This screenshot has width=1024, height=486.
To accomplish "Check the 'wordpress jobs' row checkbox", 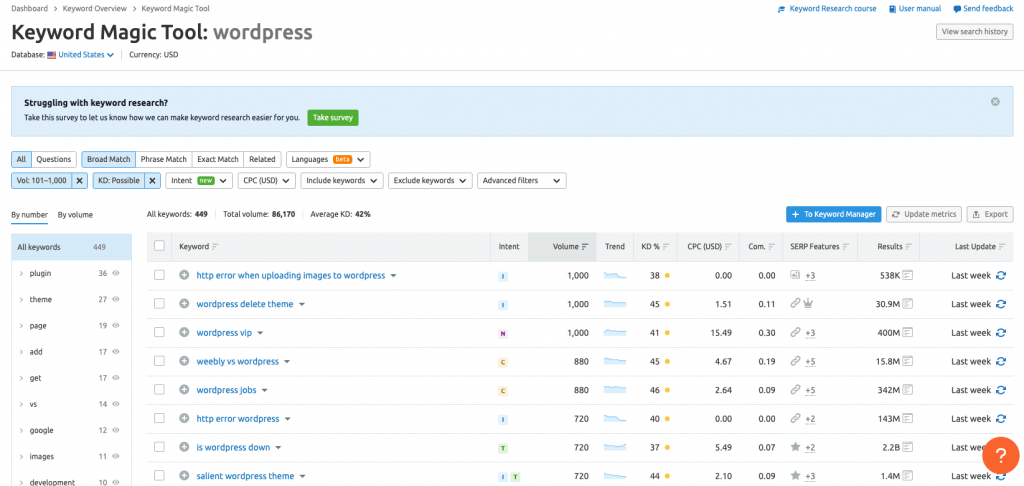I will pos(159,390).
